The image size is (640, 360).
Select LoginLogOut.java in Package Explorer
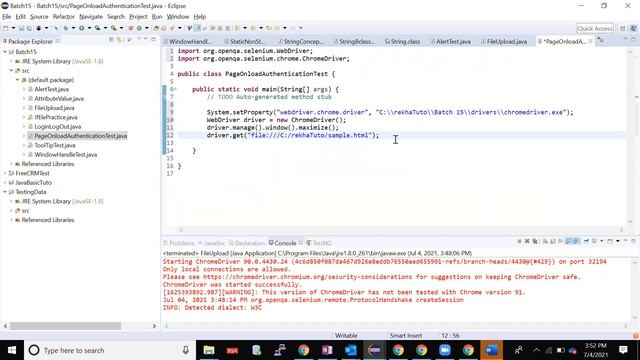click(x=58, y=127)
